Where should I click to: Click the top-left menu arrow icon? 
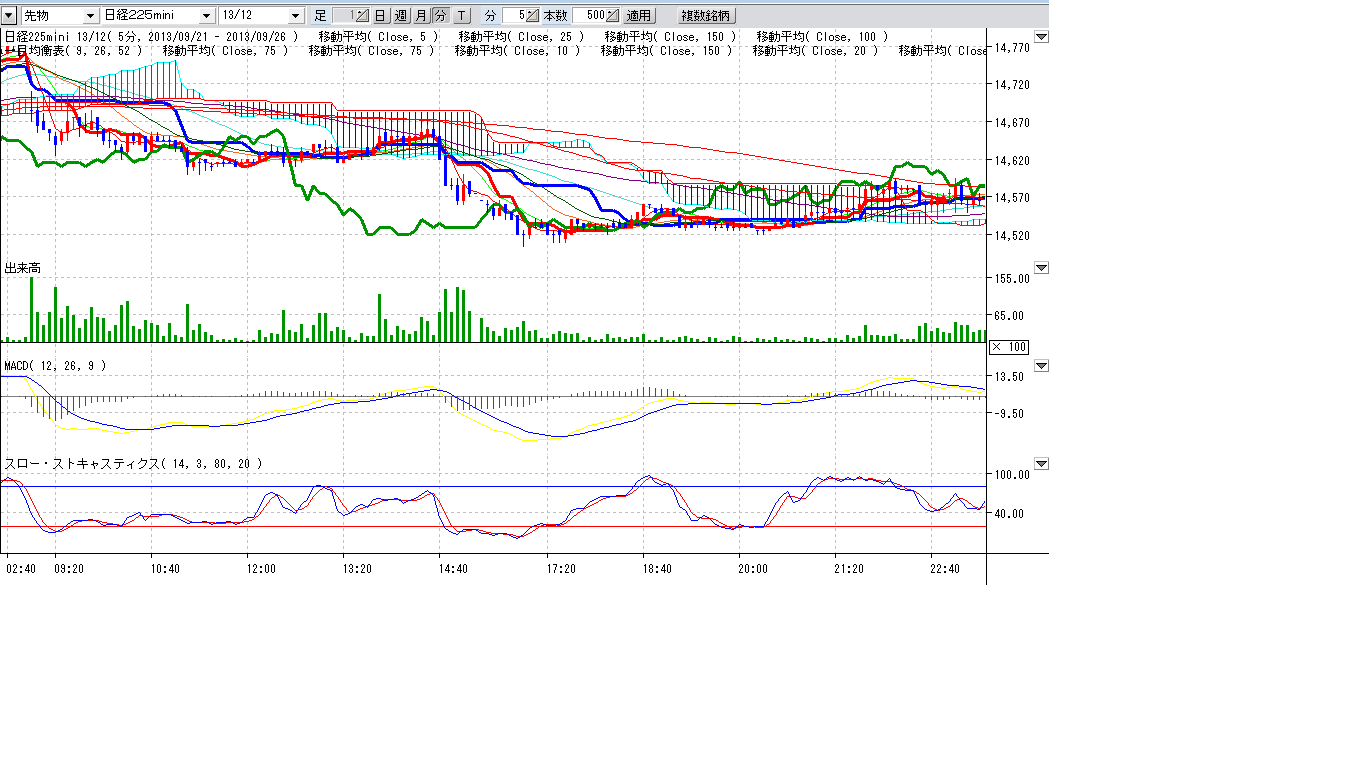pyautogui.click(x=9, y=16)
